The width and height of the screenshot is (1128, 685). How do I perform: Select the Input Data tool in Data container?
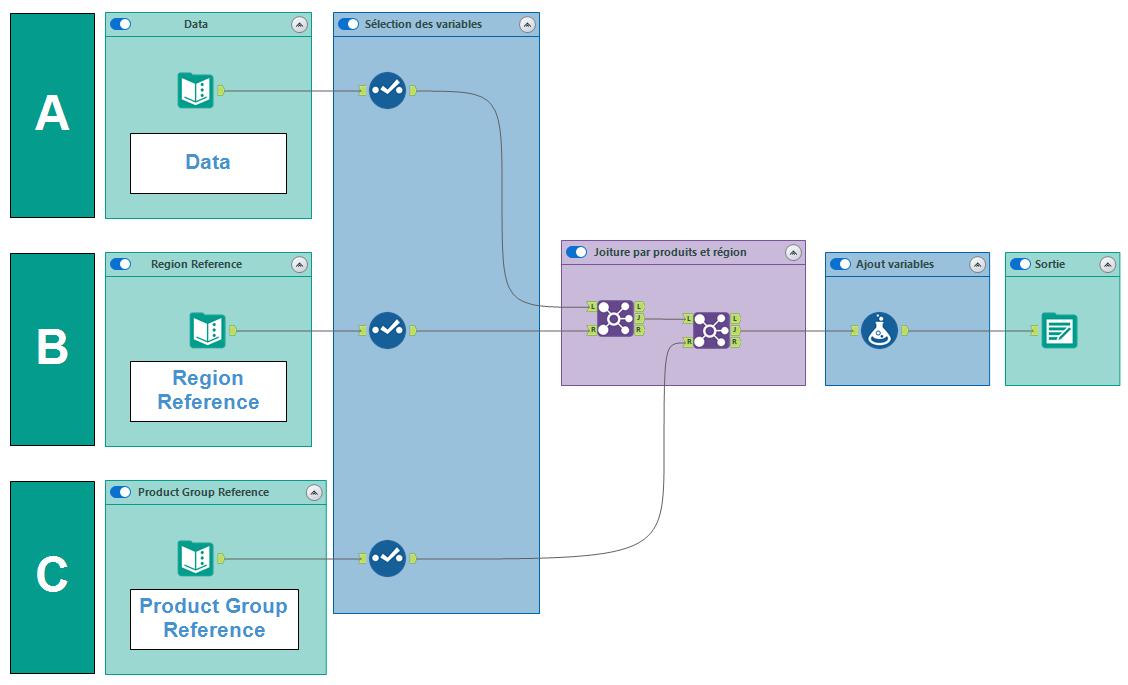[196, 91]
